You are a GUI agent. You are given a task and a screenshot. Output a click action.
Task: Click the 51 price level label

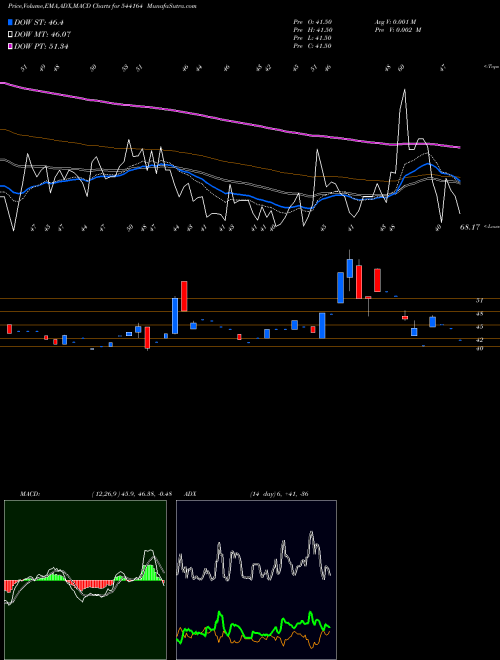(479, 301)
